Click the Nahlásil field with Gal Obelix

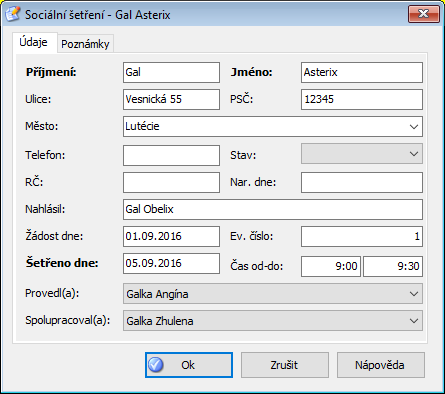click(273, 209)
